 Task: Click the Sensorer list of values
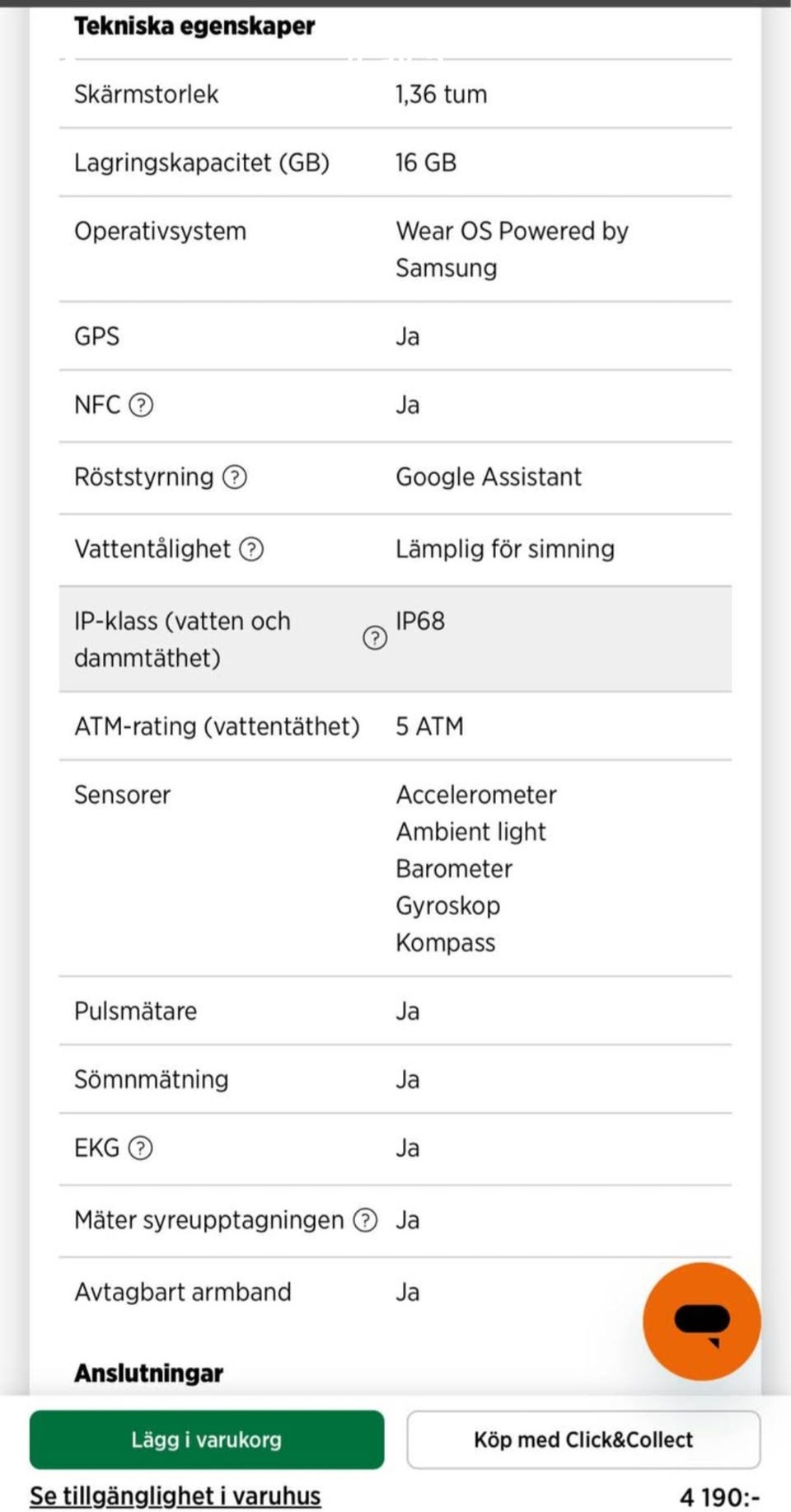point(476,868)
